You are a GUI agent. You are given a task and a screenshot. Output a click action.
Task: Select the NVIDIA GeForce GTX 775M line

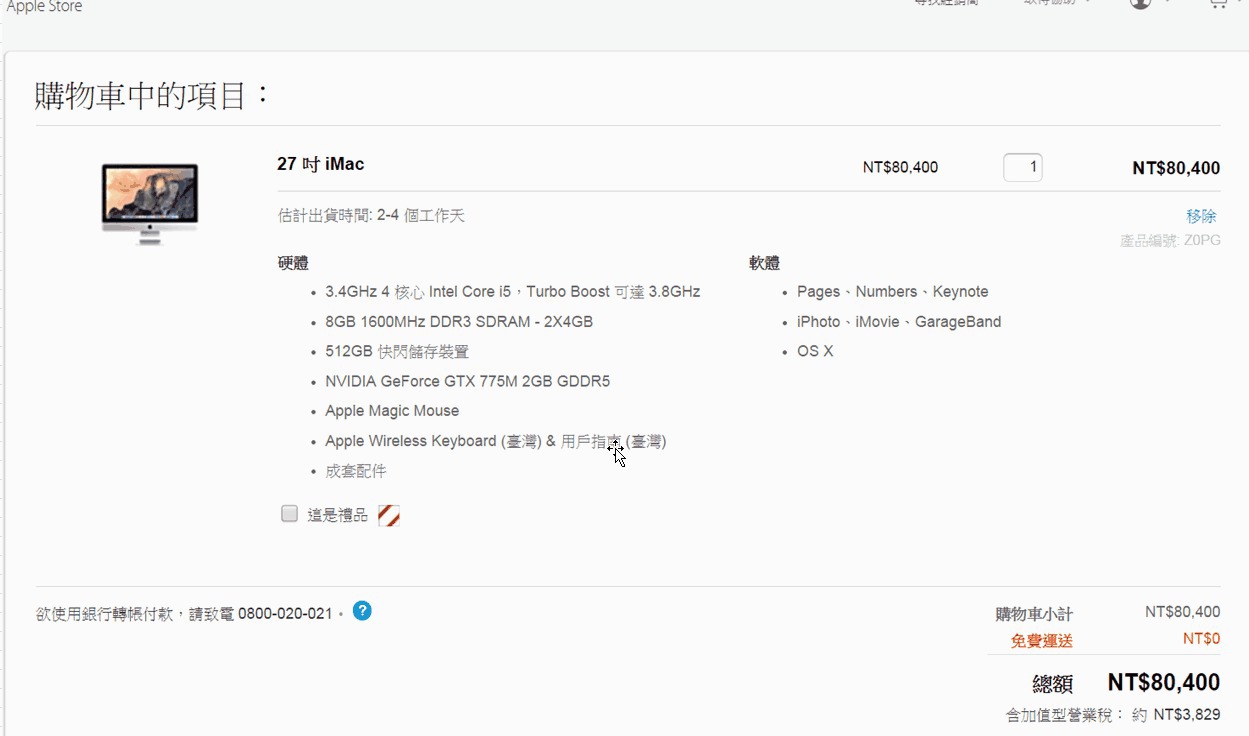467,381
